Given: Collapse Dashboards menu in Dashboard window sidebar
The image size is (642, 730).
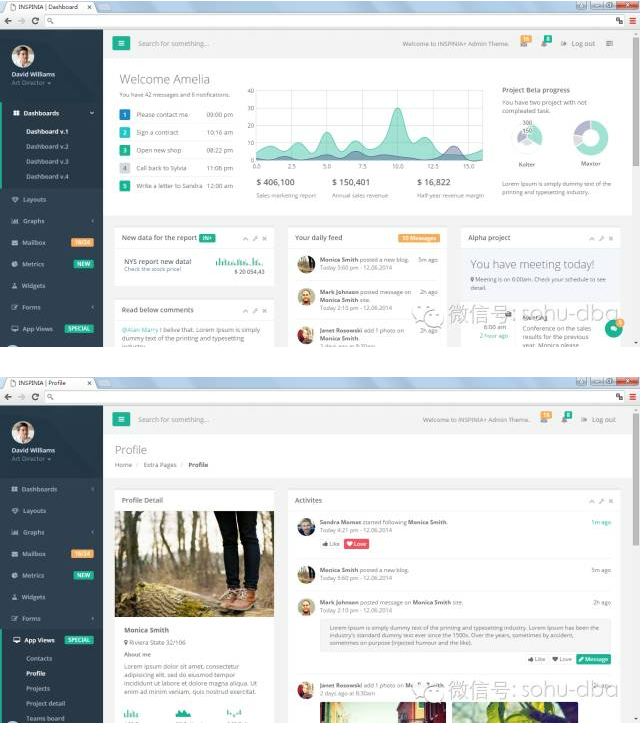Looking at the screenshot, I should (x=51, y=113).
